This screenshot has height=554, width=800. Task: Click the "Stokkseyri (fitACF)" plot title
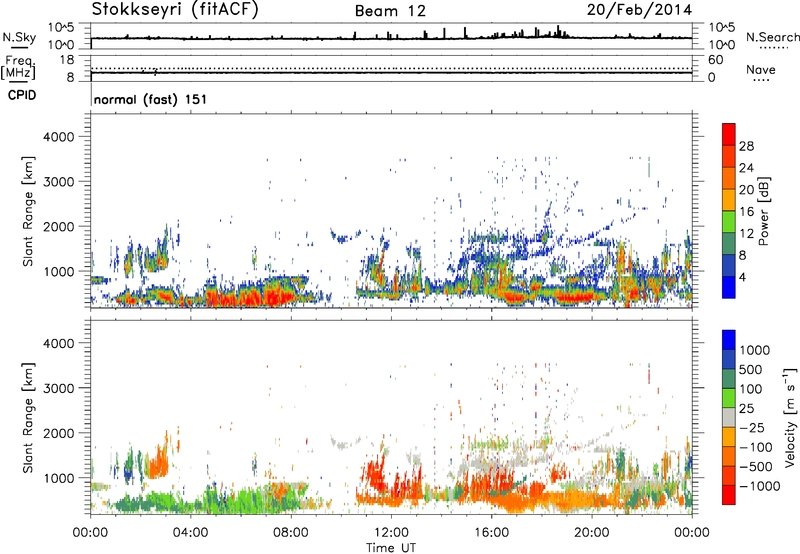coord(175,10)
